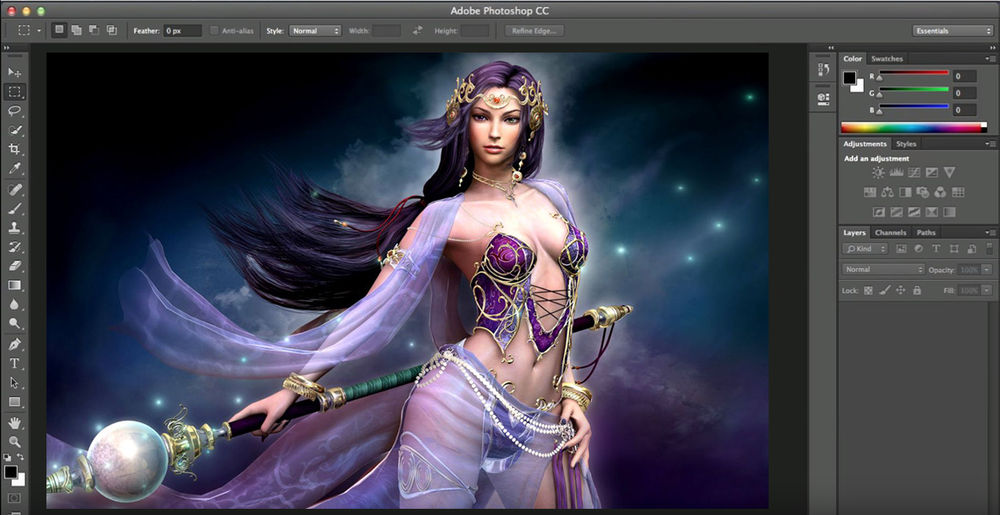Image resolution: width=1000 pixels, height=515 pixels.
Task: Select the Spot Healing Brush tool
Action: pos(14,189)
